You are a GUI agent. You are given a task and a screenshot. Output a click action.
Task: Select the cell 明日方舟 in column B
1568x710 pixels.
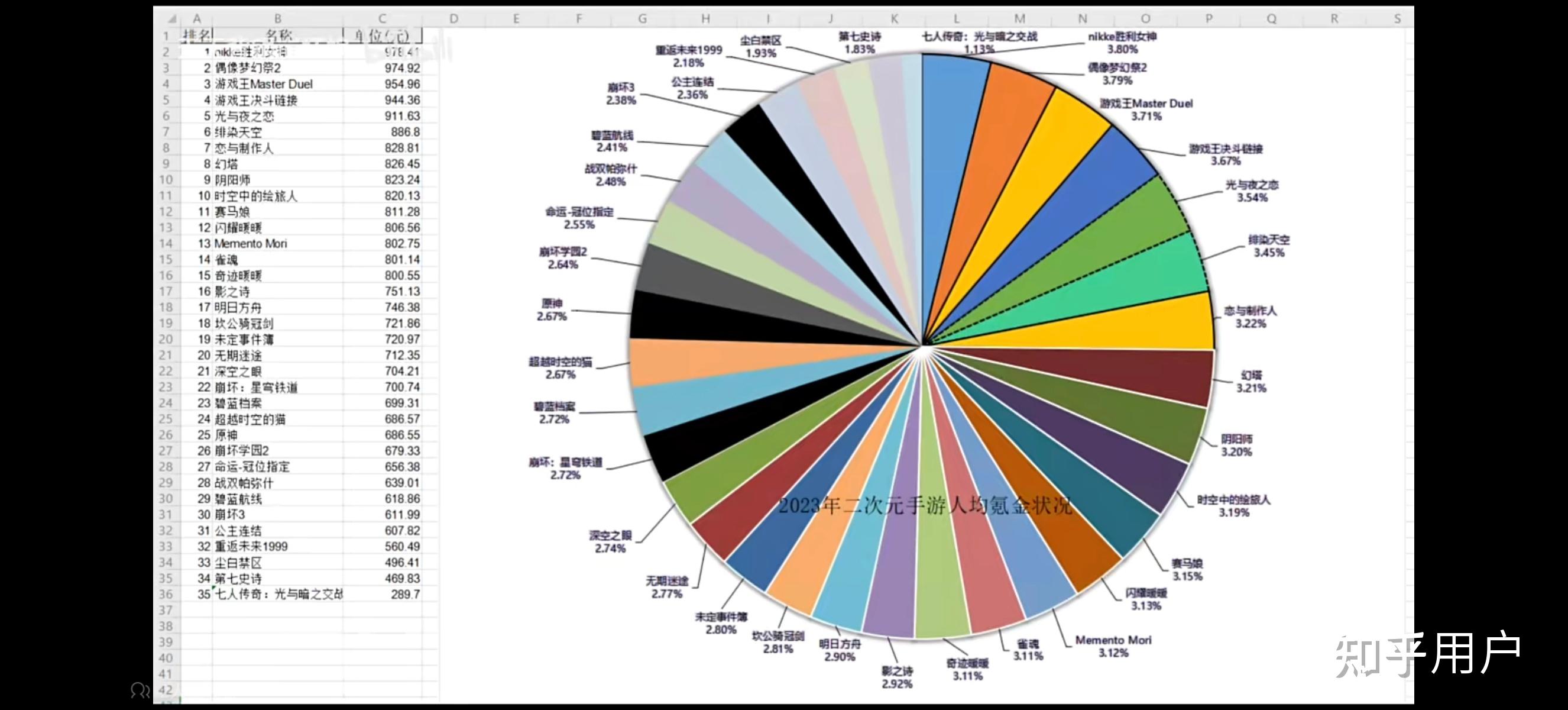click(x=277, y=307)
